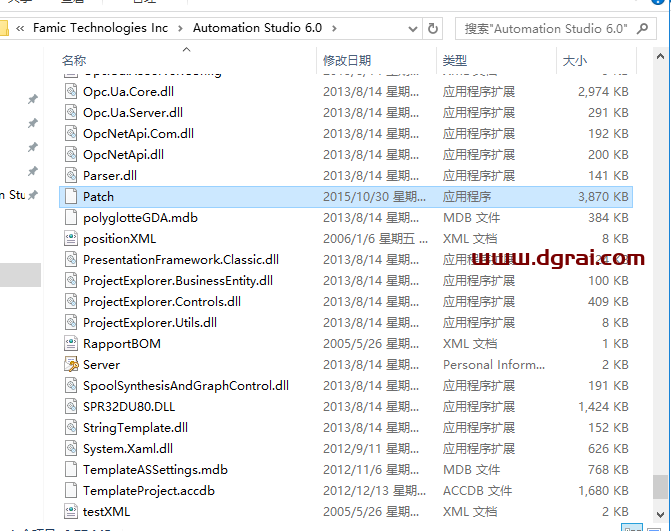Click the polyglotteGDA.mdb file icon
The height and width of the screenshot is (531, 671).
coord(71,217)
